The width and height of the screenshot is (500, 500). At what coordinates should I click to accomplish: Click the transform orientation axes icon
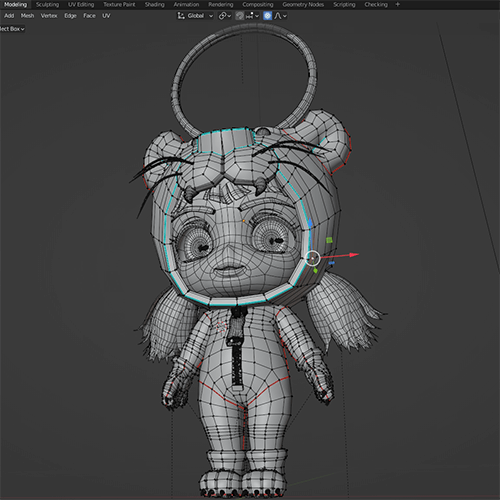[x=181, y=16]
